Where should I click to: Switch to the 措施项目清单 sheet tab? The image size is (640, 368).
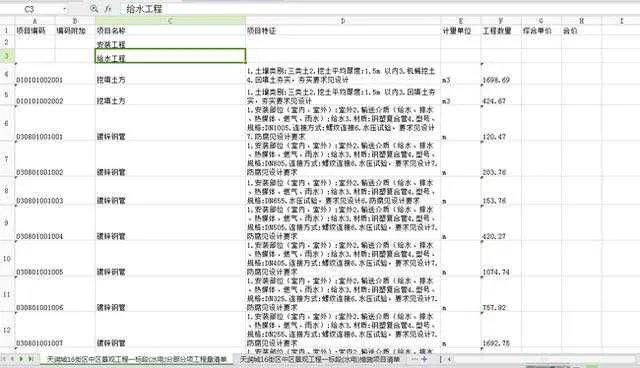[x=320, y=359]
